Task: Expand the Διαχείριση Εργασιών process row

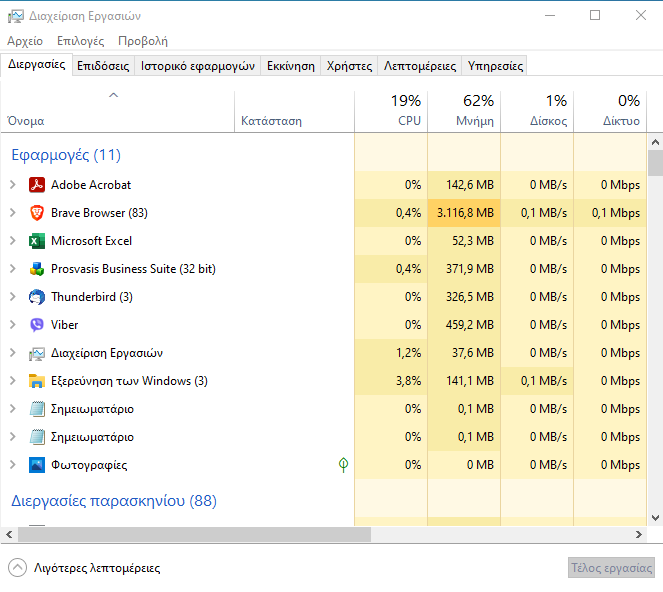Action: [x=13, y=353]
